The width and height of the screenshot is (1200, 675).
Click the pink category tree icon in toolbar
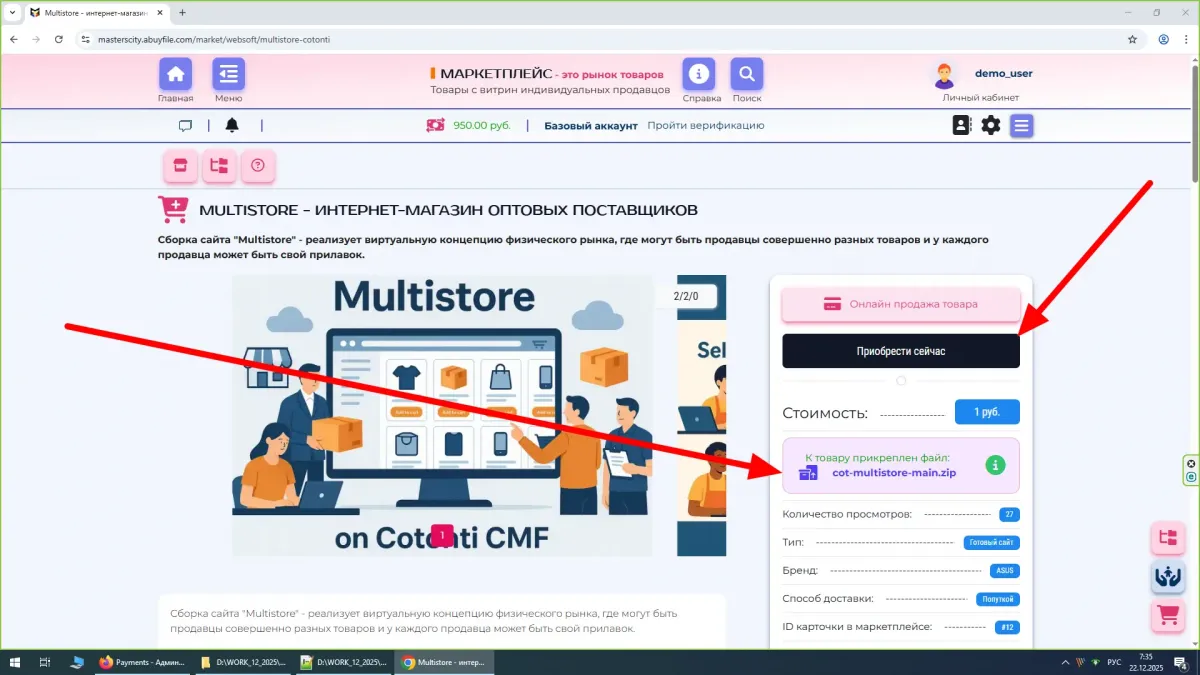click(x=219, y=166)
